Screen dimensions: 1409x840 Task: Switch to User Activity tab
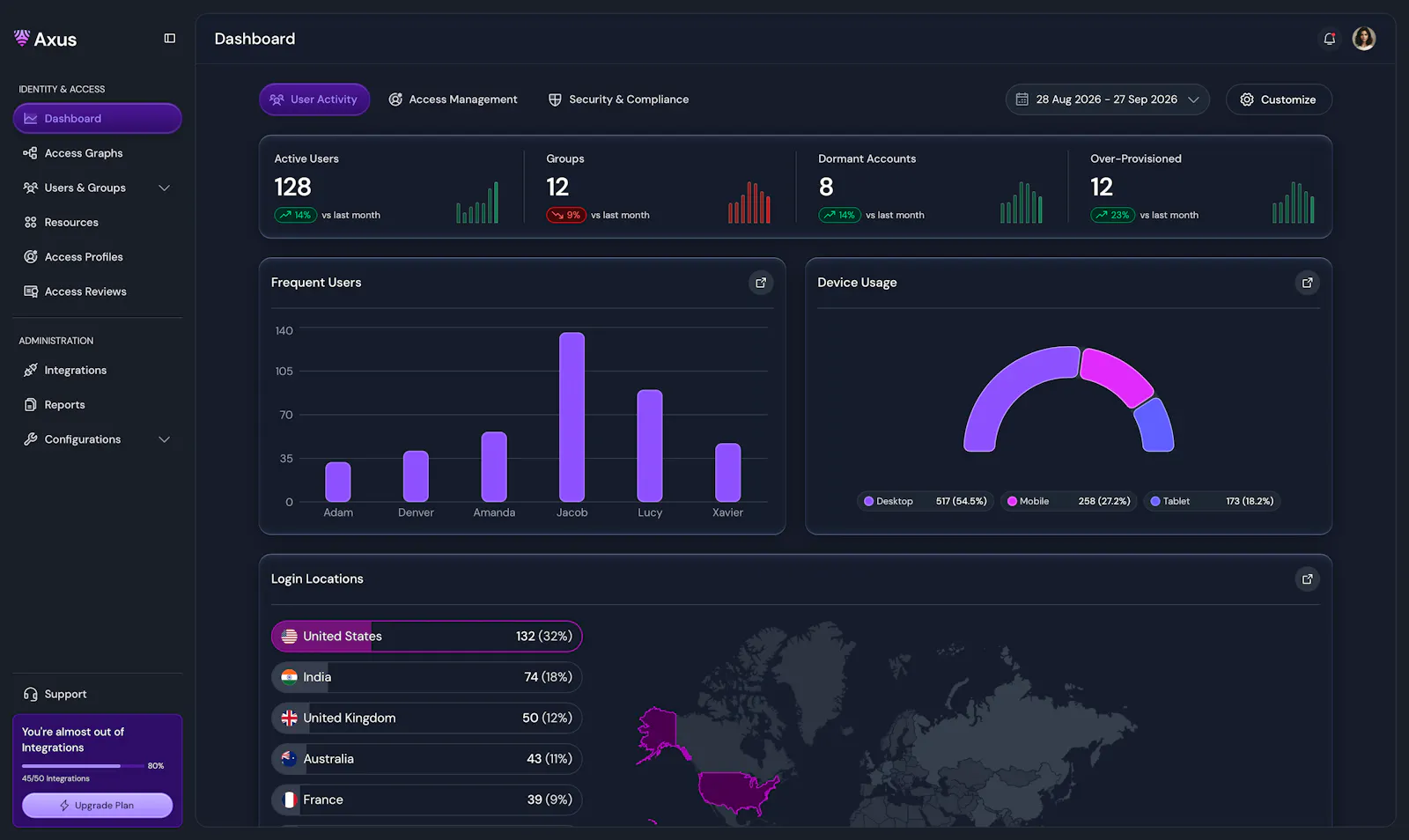tap(314, 99)
